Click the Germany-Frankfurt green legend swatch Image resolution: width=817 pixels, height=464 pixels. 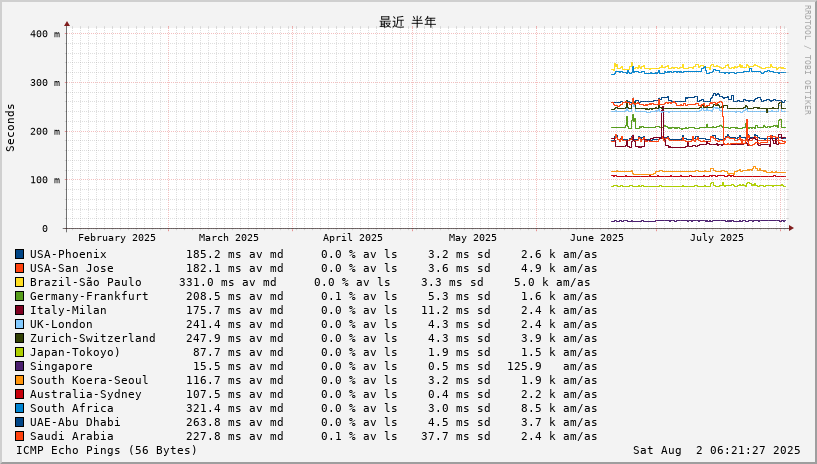19,296
